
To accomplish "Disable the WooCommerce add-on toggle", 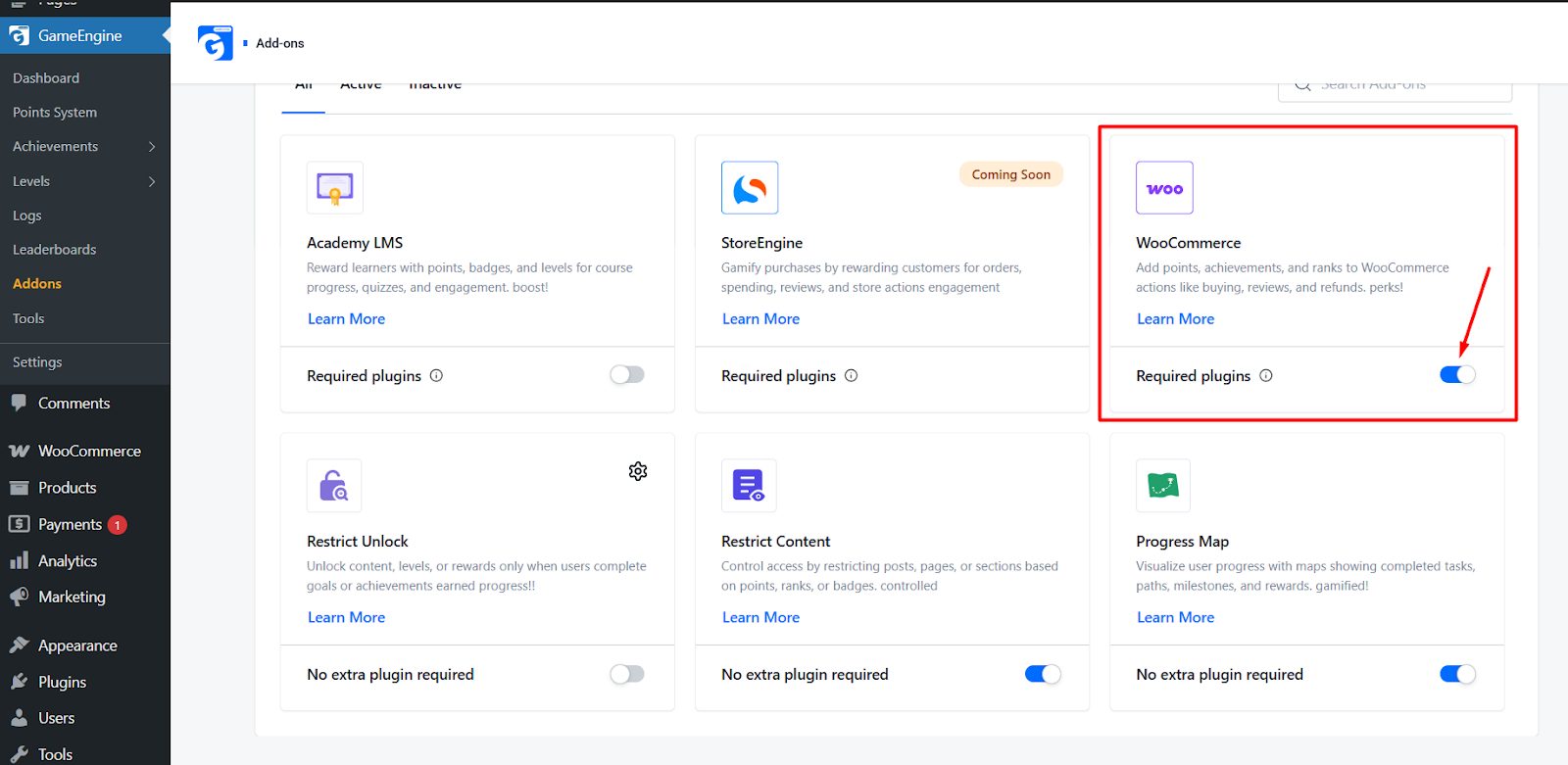I will click(x=1457, y=375).
